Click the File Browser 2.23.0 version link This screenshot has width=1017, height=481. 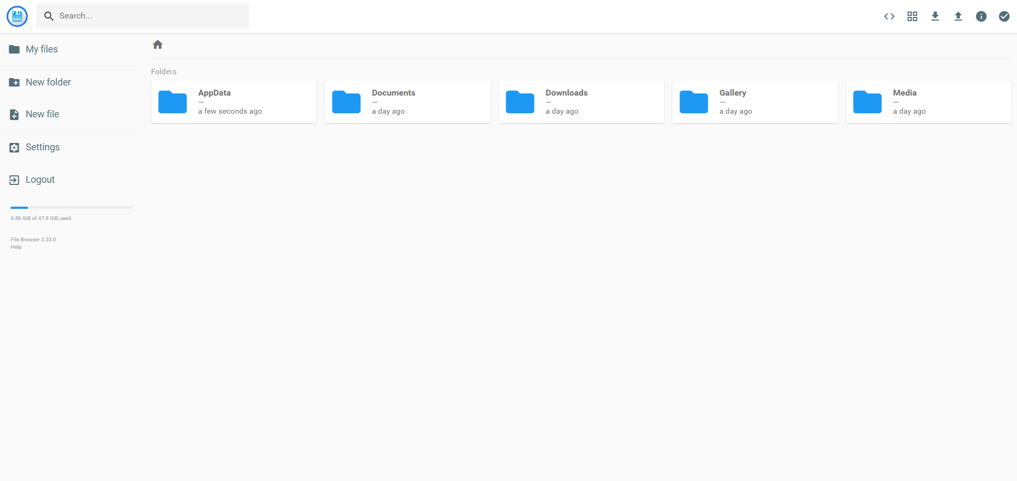pos(33,239)
